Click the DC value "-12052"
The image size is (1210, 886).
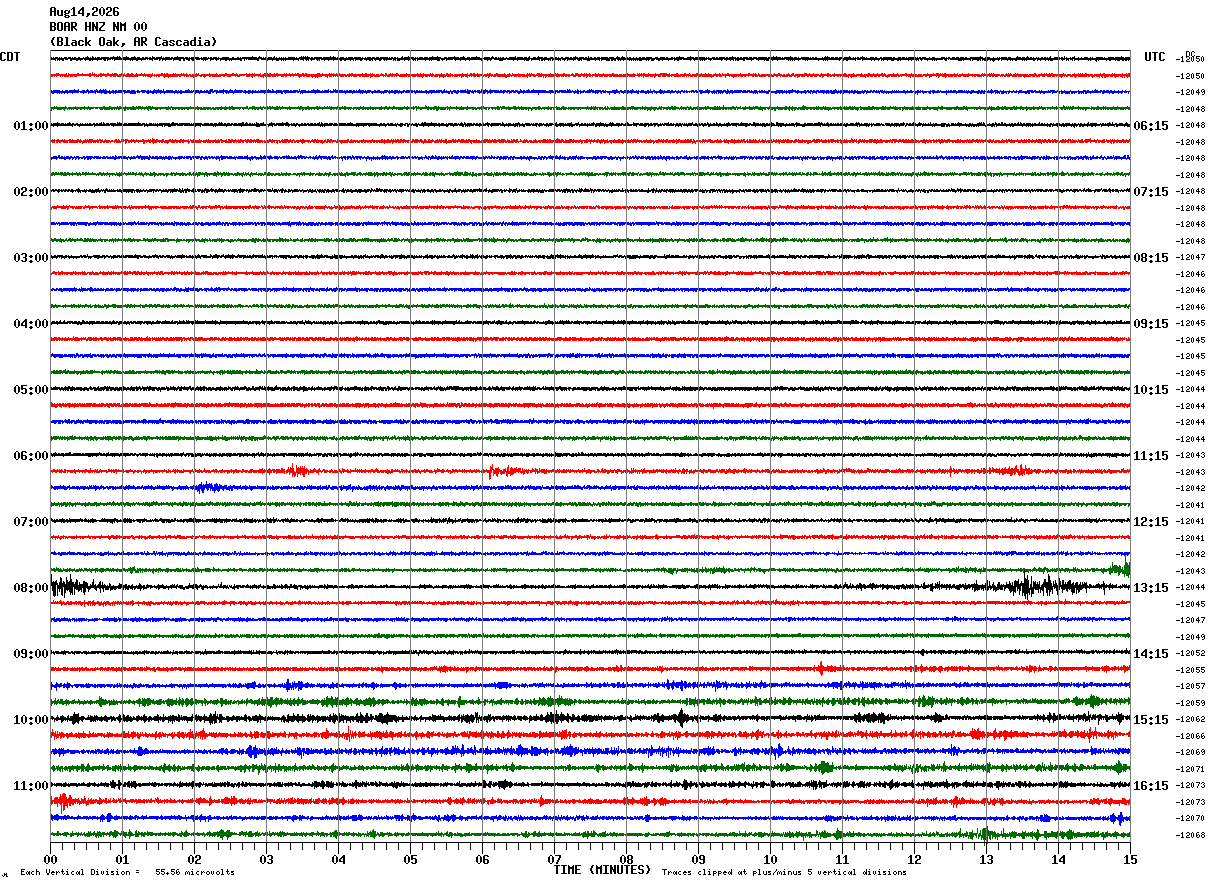[1191, 653]
